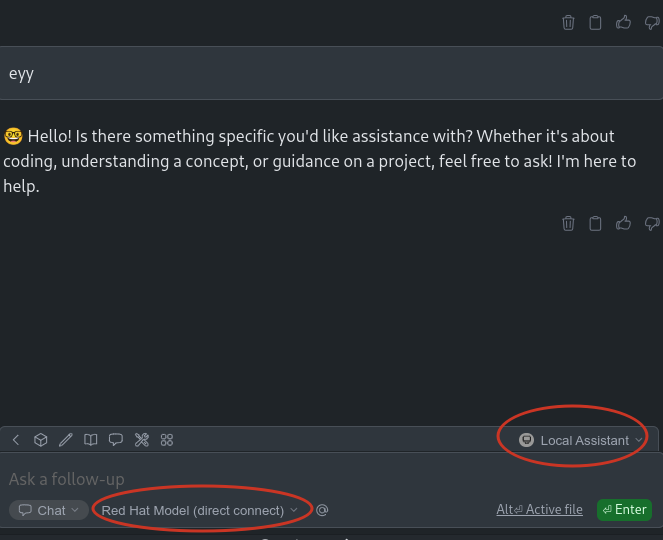Open the wrench-and-screwdriver Tools icon
The image size is (663, 540).
(142, 440)
